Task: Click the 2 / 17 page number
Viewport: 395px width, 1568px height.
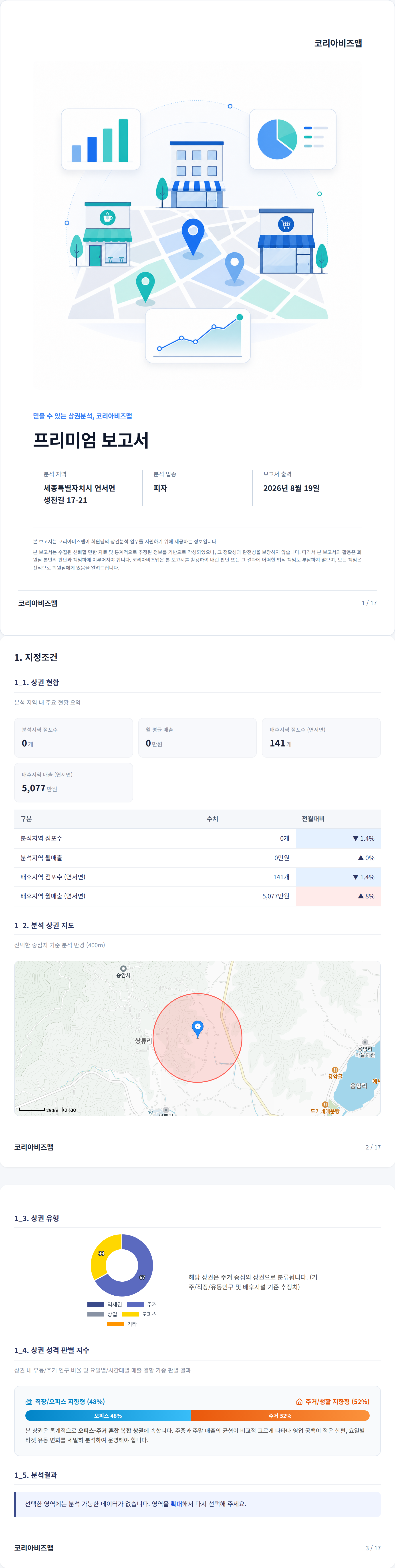Action: [373, 1147]
